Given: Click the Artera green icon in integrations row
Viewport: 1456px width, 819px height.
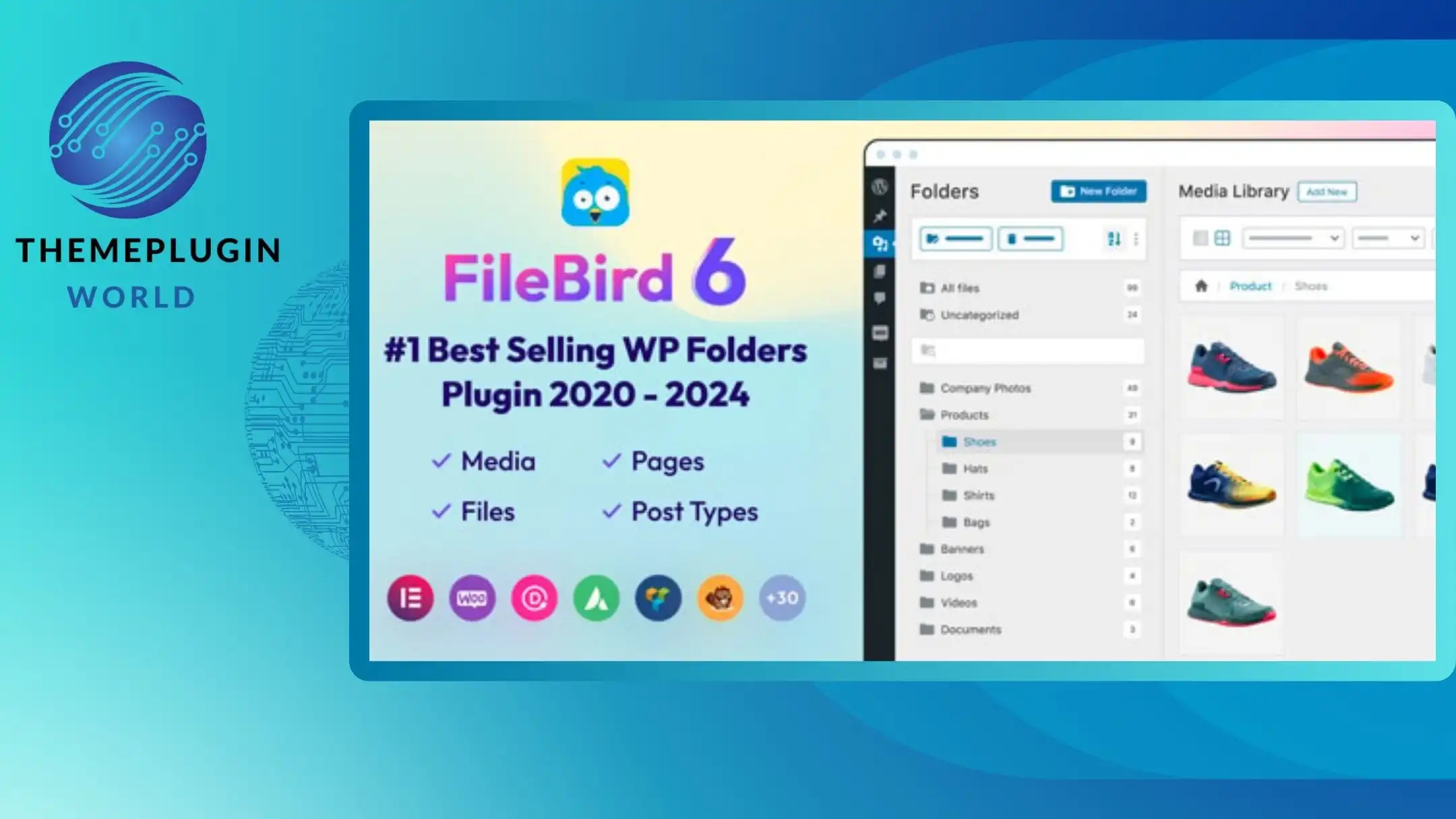Looking at the screenshot, I should point(596,598).
